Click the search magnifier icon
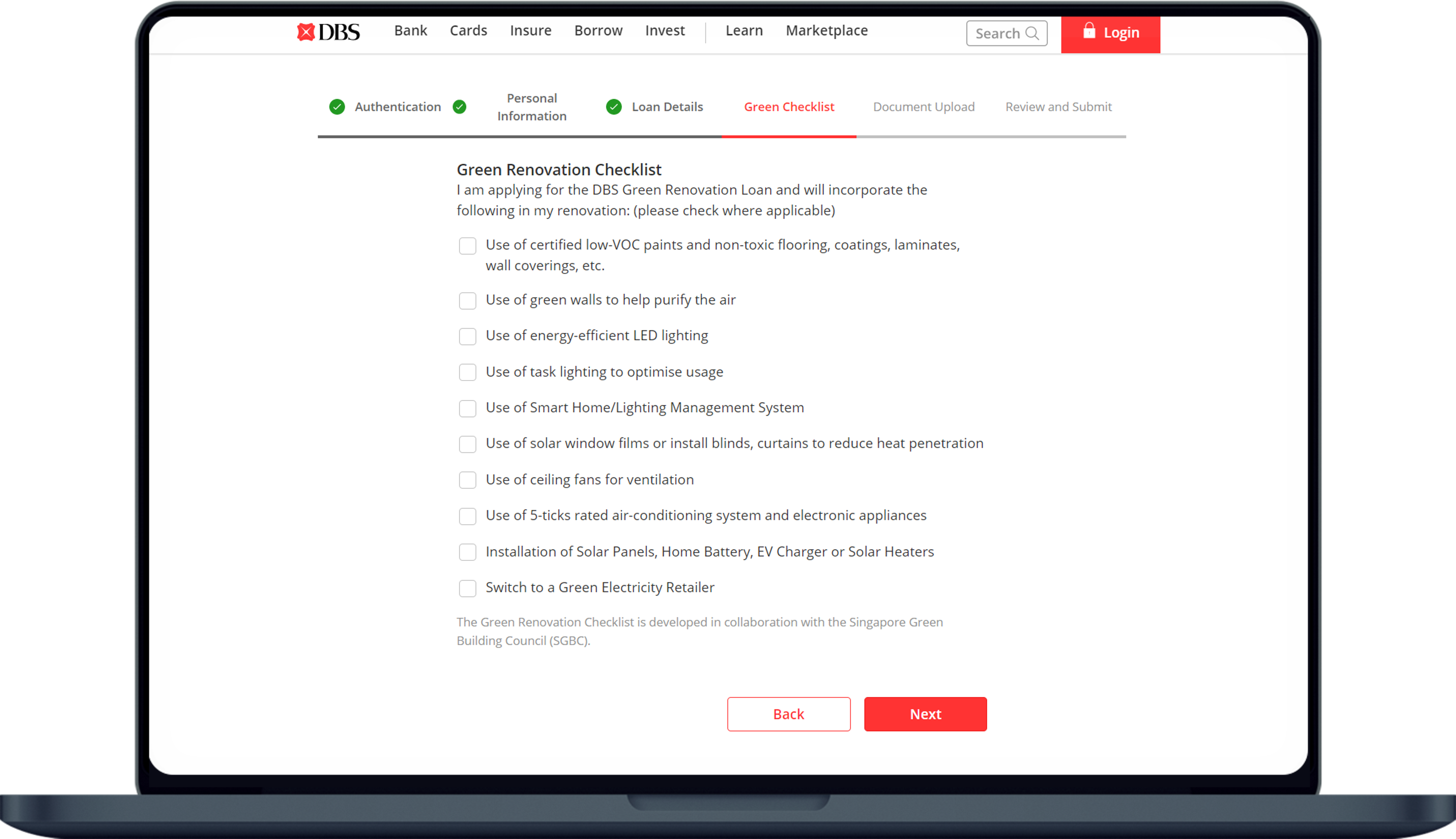 pos(1032,34)
